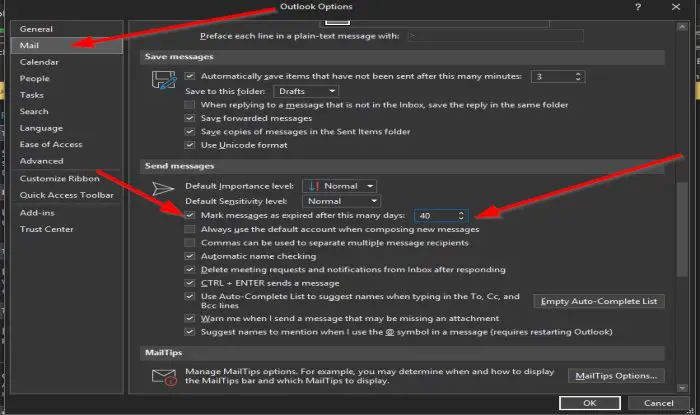
Task: Click Empty Auto-Complete List button
Action: click(x=599, y=301)
